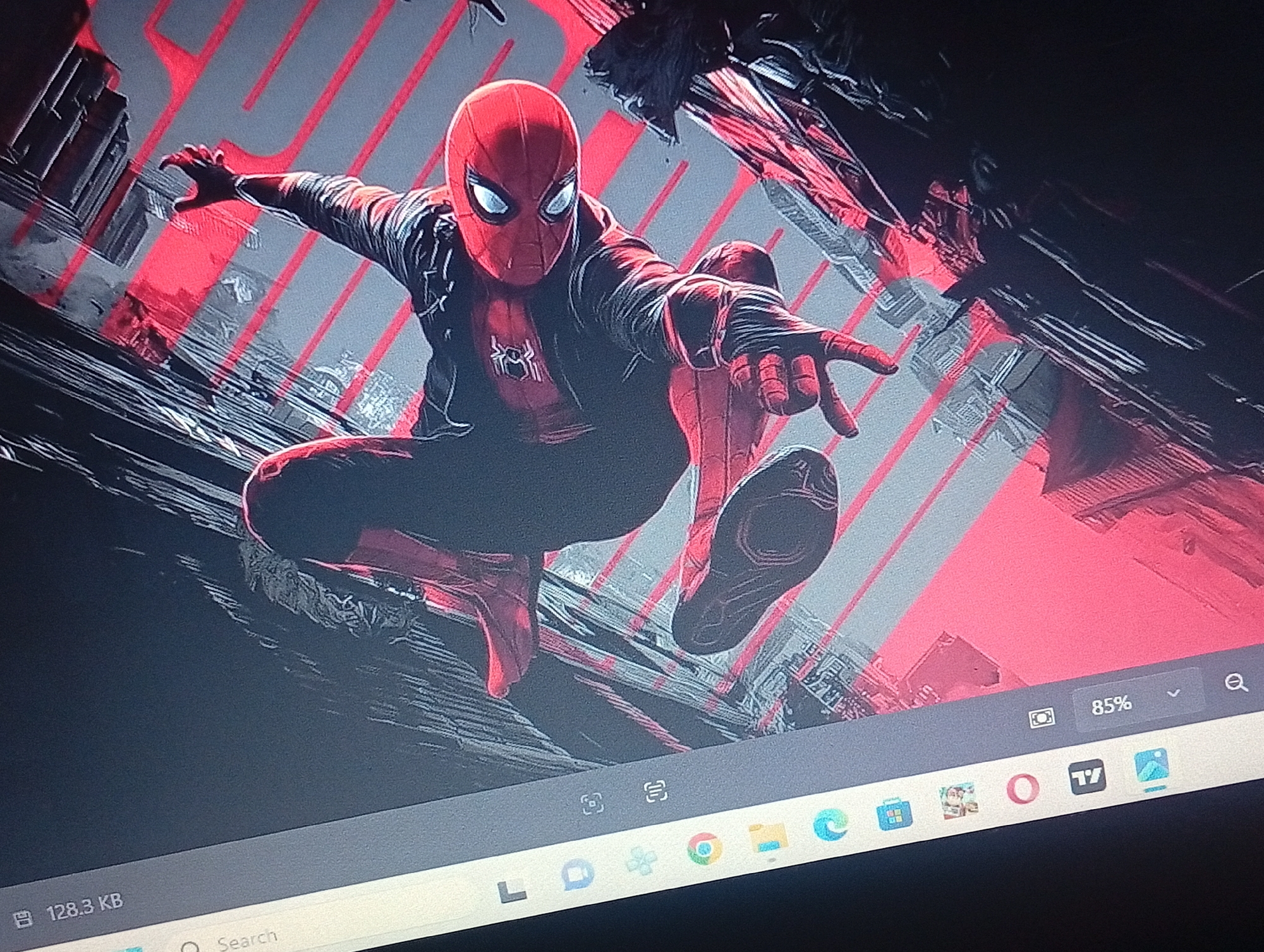Image resolution: width=1264 pixels, height=952 pixels.
Task: Click the scan text icon in Photos
Action: tap(655, 790)
